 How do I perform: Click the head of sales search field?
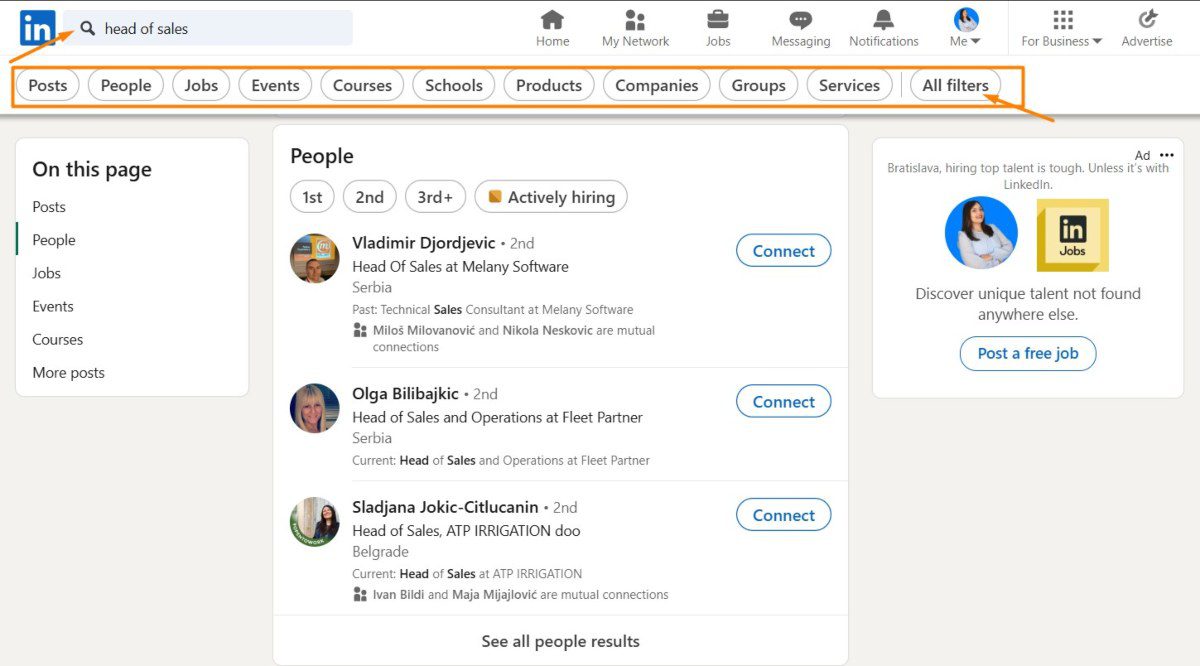(208, 28)
